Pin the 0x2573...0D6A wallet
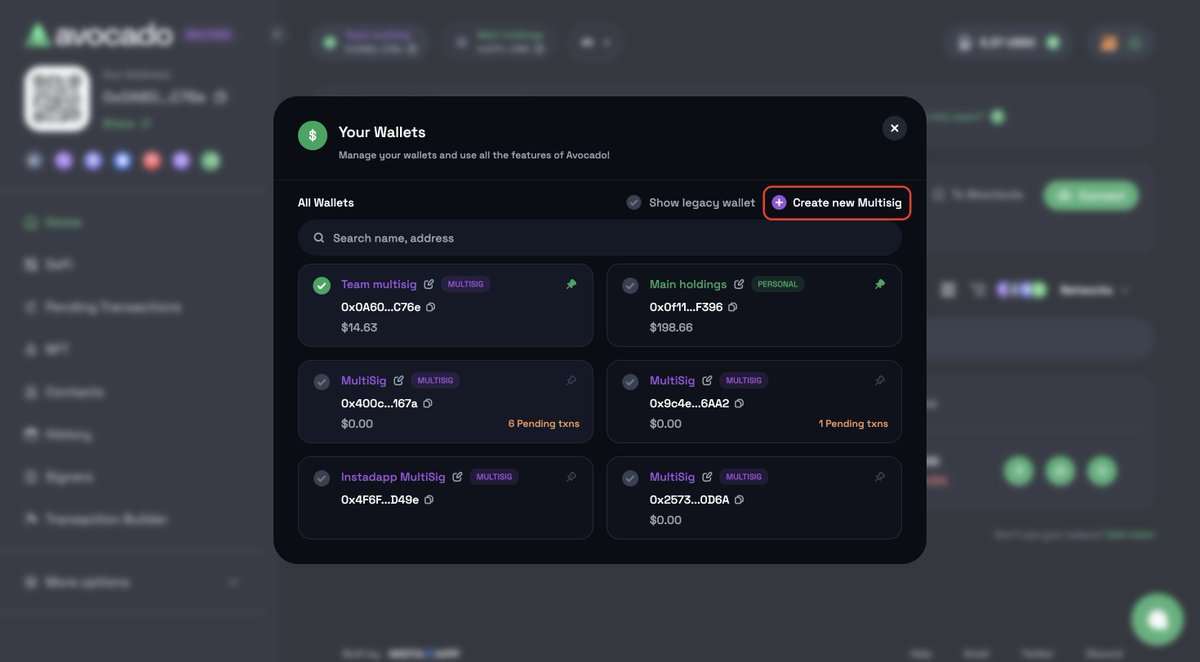The image size is (1200, 662). [880, 477]
